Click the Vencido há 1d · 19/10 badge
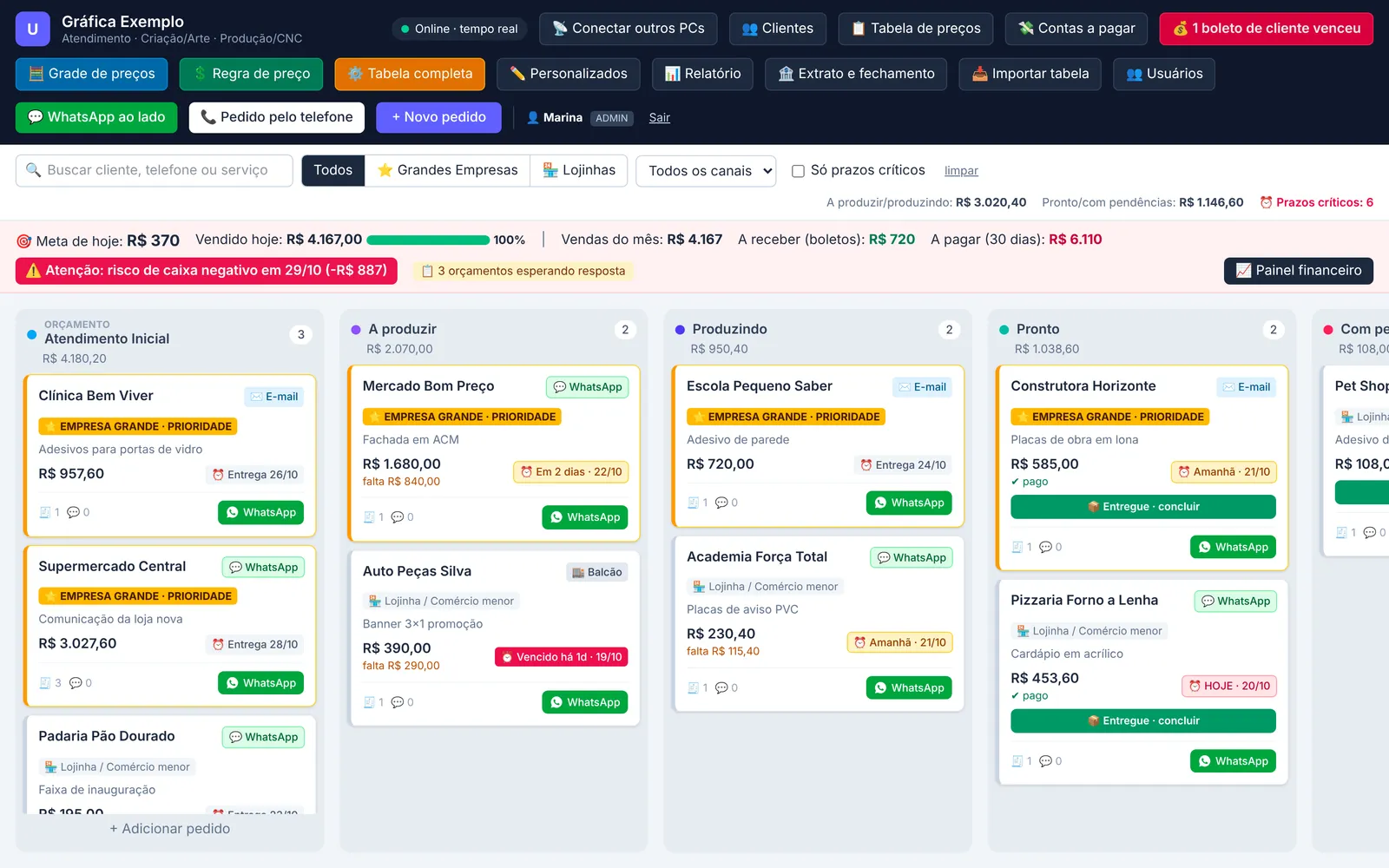The height and width of the screenshot is (868, 1389). (562, 657)
